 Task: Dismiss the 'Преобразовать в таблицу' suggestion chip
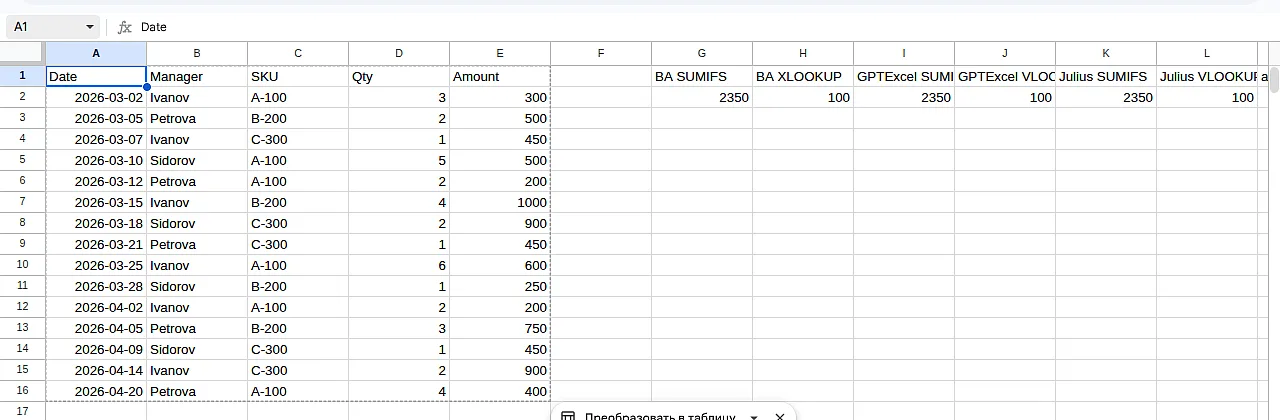[x=780, y=416]
